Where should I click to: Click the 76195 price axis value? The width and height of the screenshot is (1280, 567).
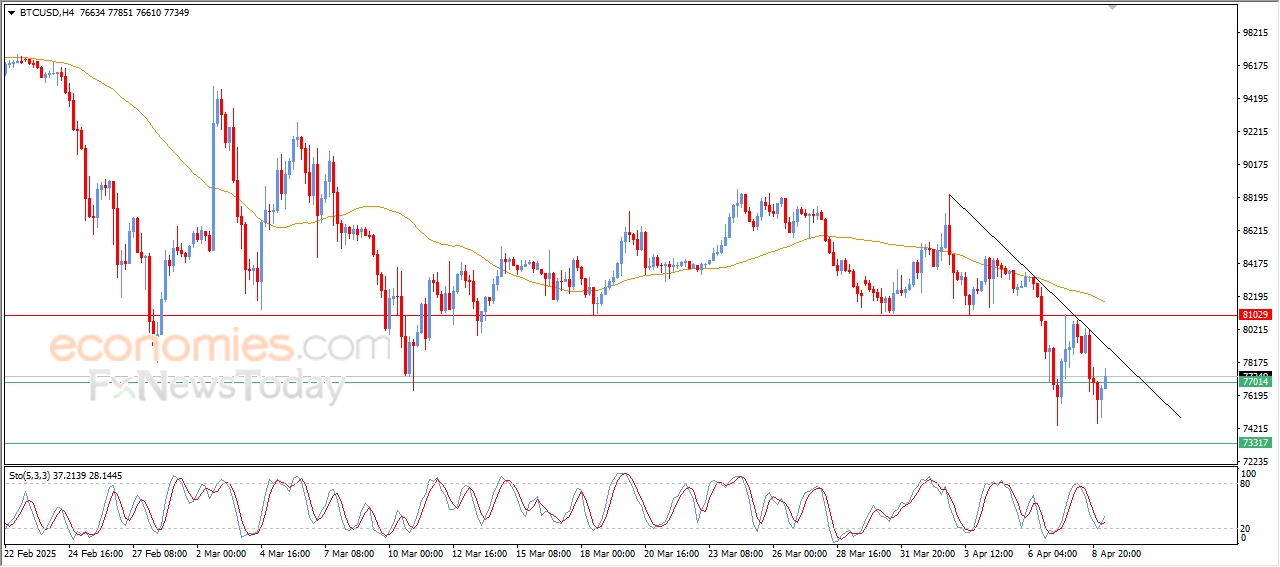coord(1256,396)
